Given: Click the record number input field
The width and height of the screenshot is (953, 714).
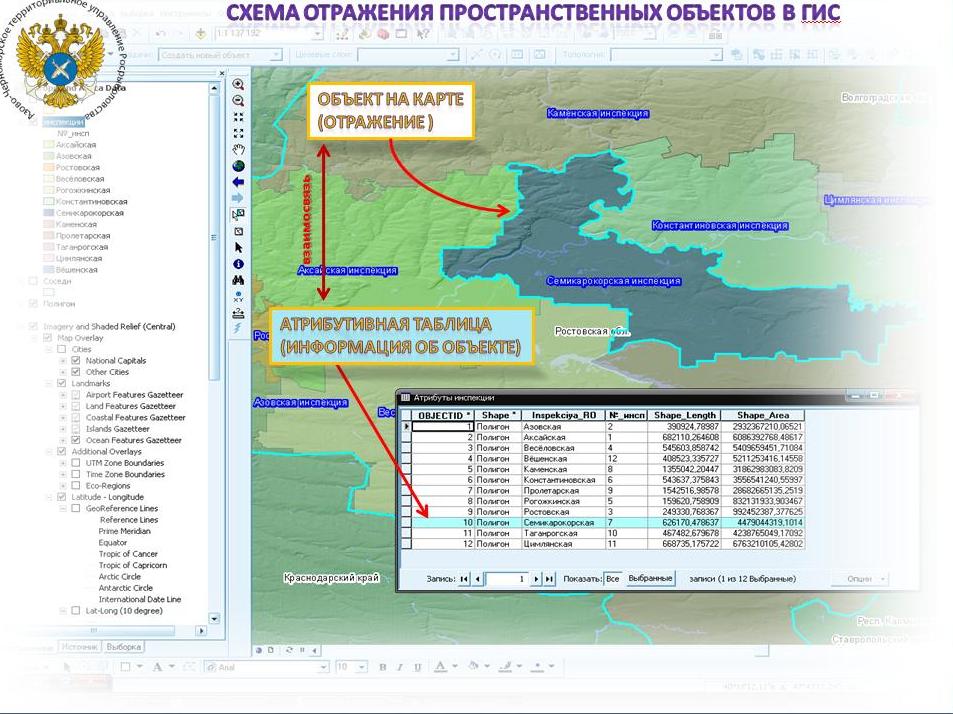Looking at the screenshot, I should pos(506,579).
